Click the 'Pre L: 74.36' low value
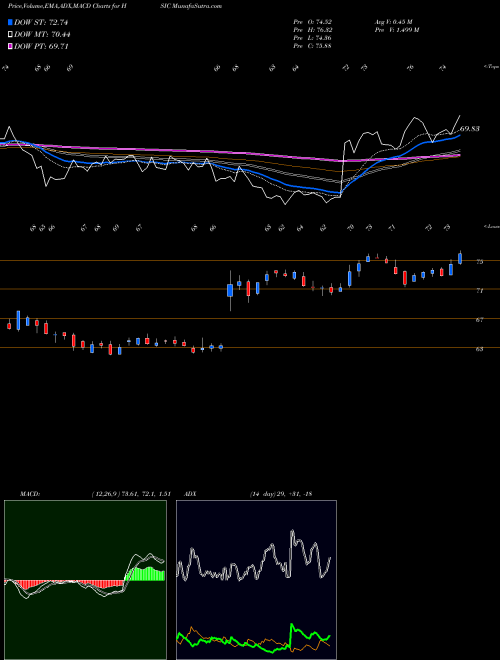 [313, 38]
